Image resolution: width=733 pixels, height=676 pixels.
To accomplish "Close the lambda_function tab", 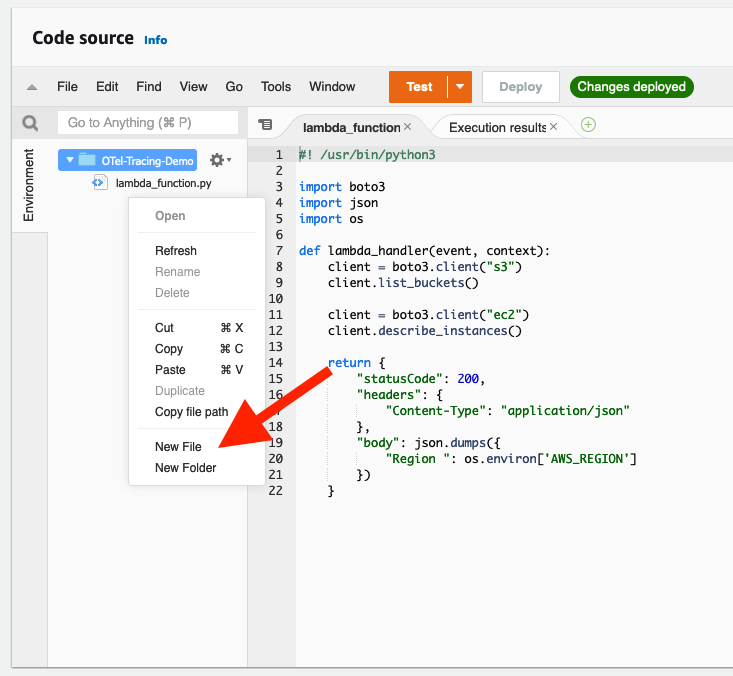I will (408, 127).
